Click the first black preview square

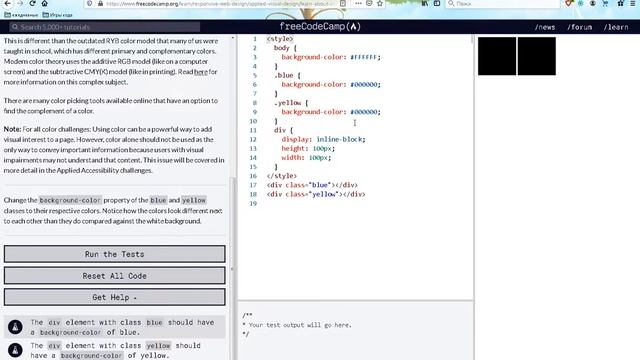coord(497,56)
